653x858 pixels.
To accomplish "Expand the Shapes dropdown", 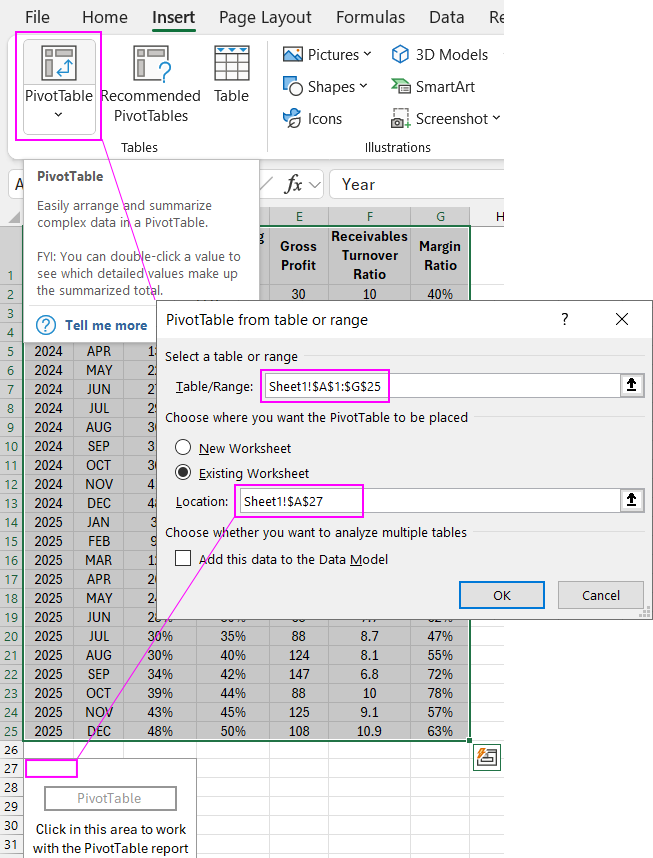I will point(363,87).
